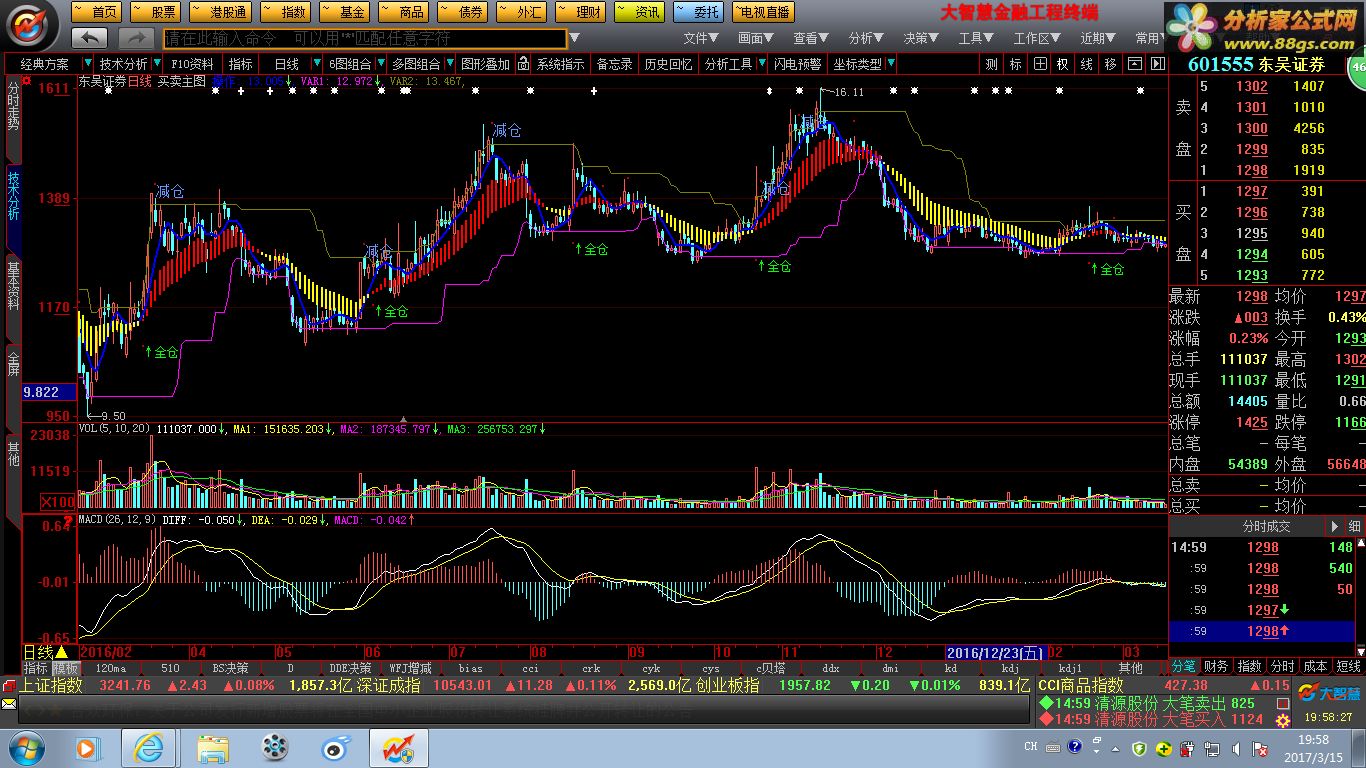
Task: Open the 查看 menu
Action: coord(811,38)
